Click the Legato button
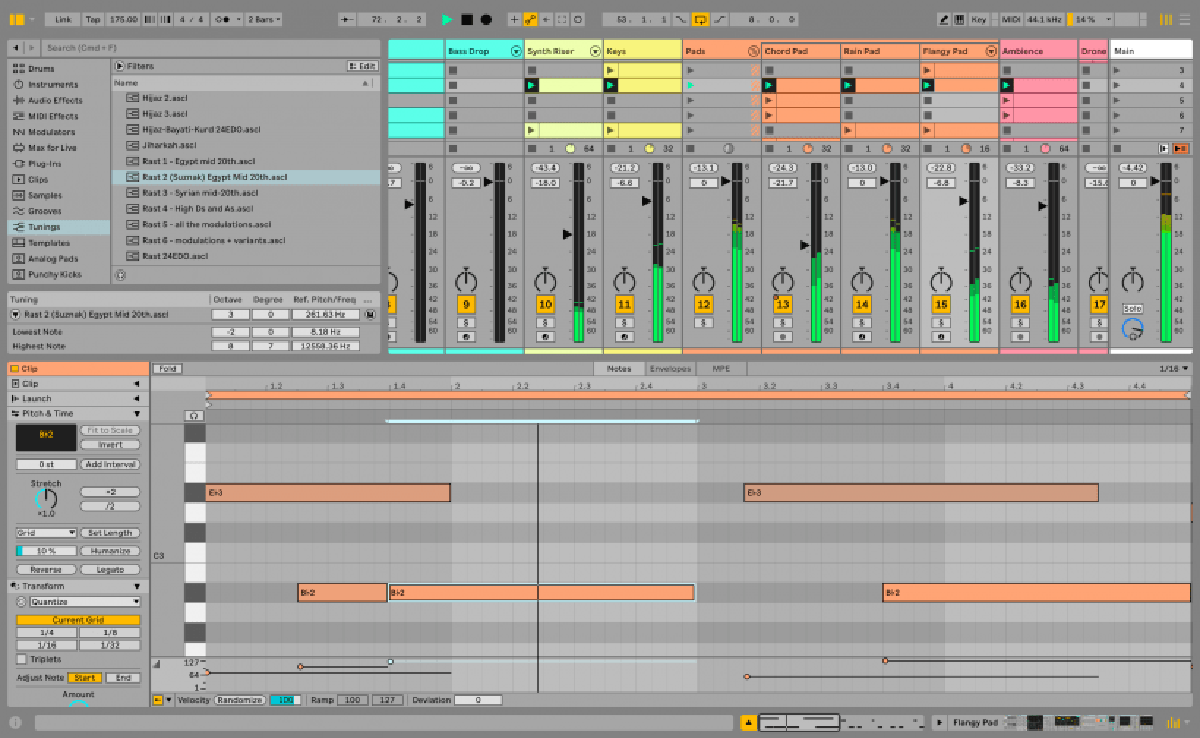Viewport: 1200px width, 738px height. point(110,569)
